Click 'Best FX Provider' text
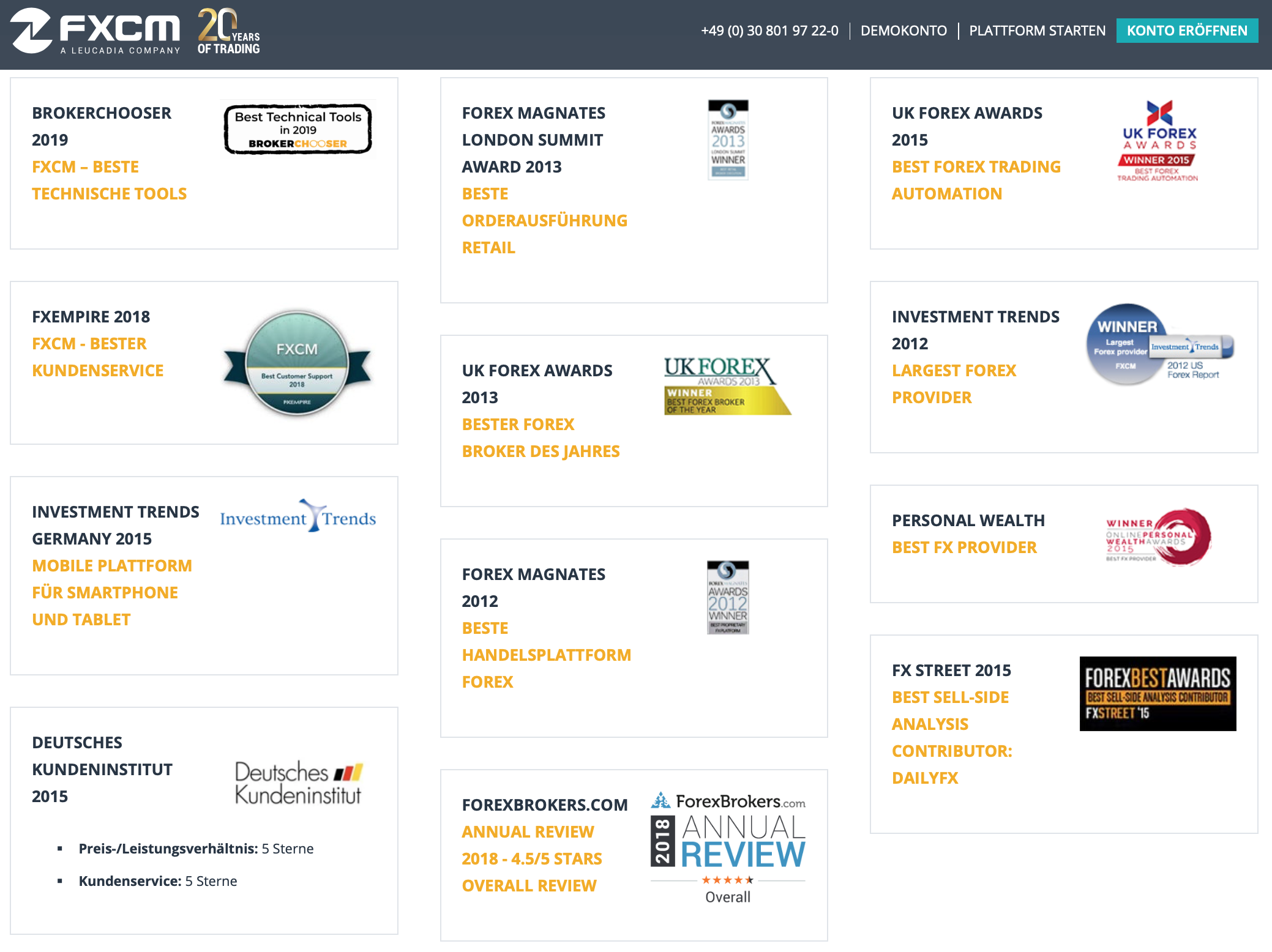 (x=964, y=548)
